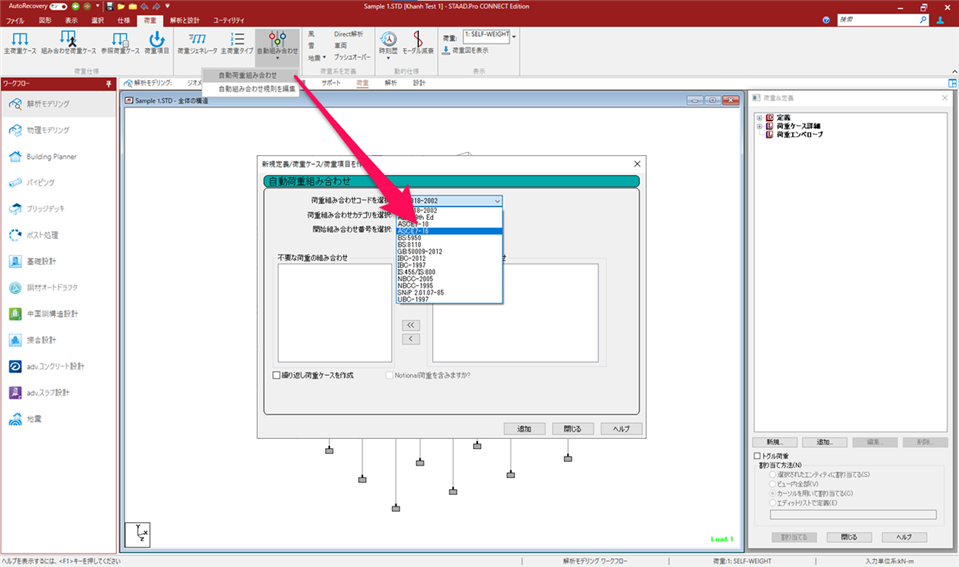
Task: Open the ファイル menu tab
Action: pyautogui.click(x=15, y=20)
